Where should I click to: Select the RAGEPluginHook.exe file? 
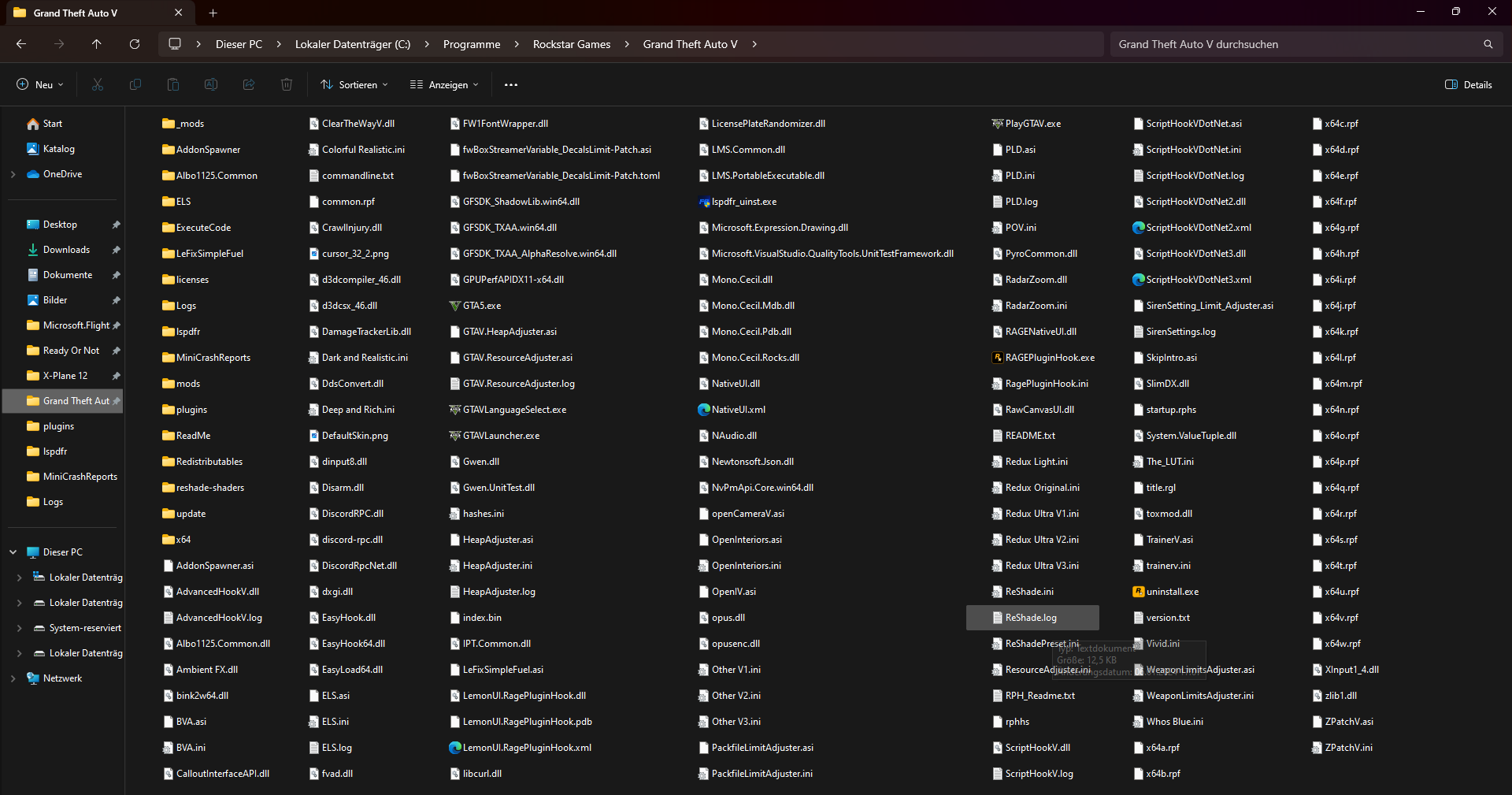coord(1049,358)
